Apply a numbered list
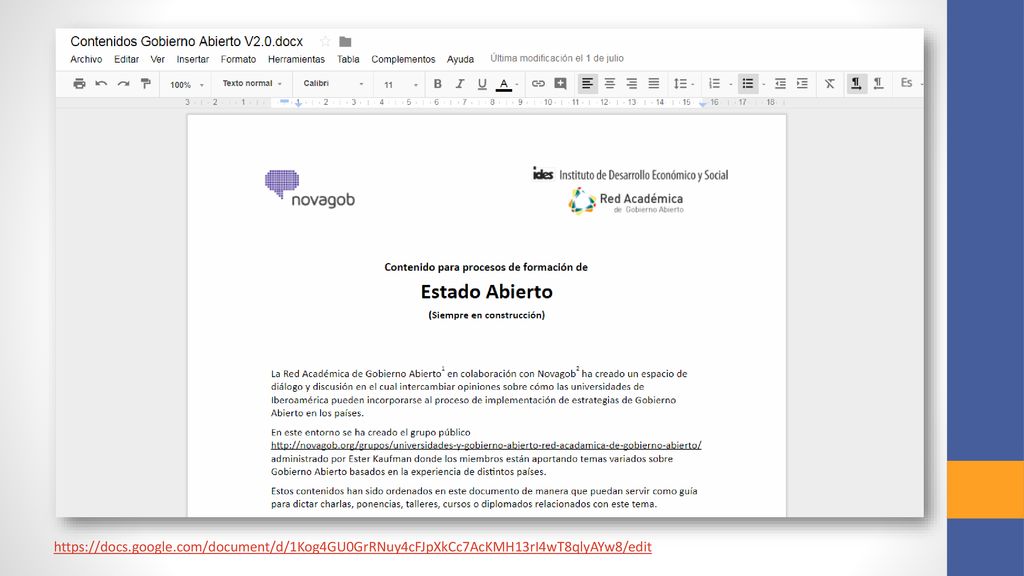The image size is (1024, 576). tap(714, 84)
